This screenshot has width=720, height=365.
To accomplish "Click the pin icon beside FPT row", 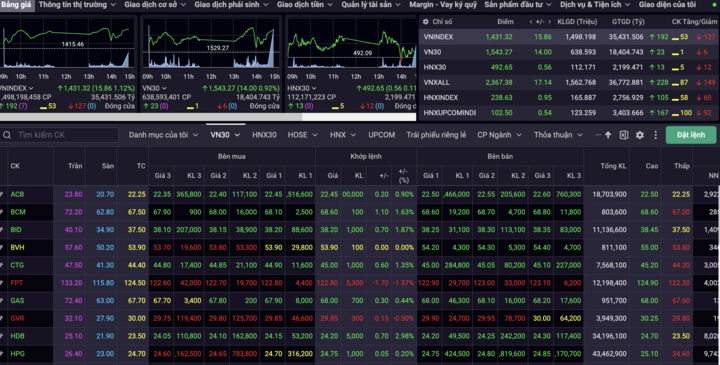I will 2,283.
